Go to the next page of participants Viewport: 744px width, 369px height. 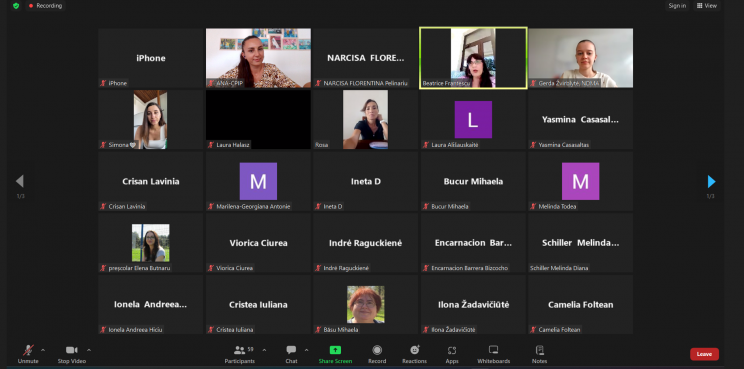click(711, 181)
